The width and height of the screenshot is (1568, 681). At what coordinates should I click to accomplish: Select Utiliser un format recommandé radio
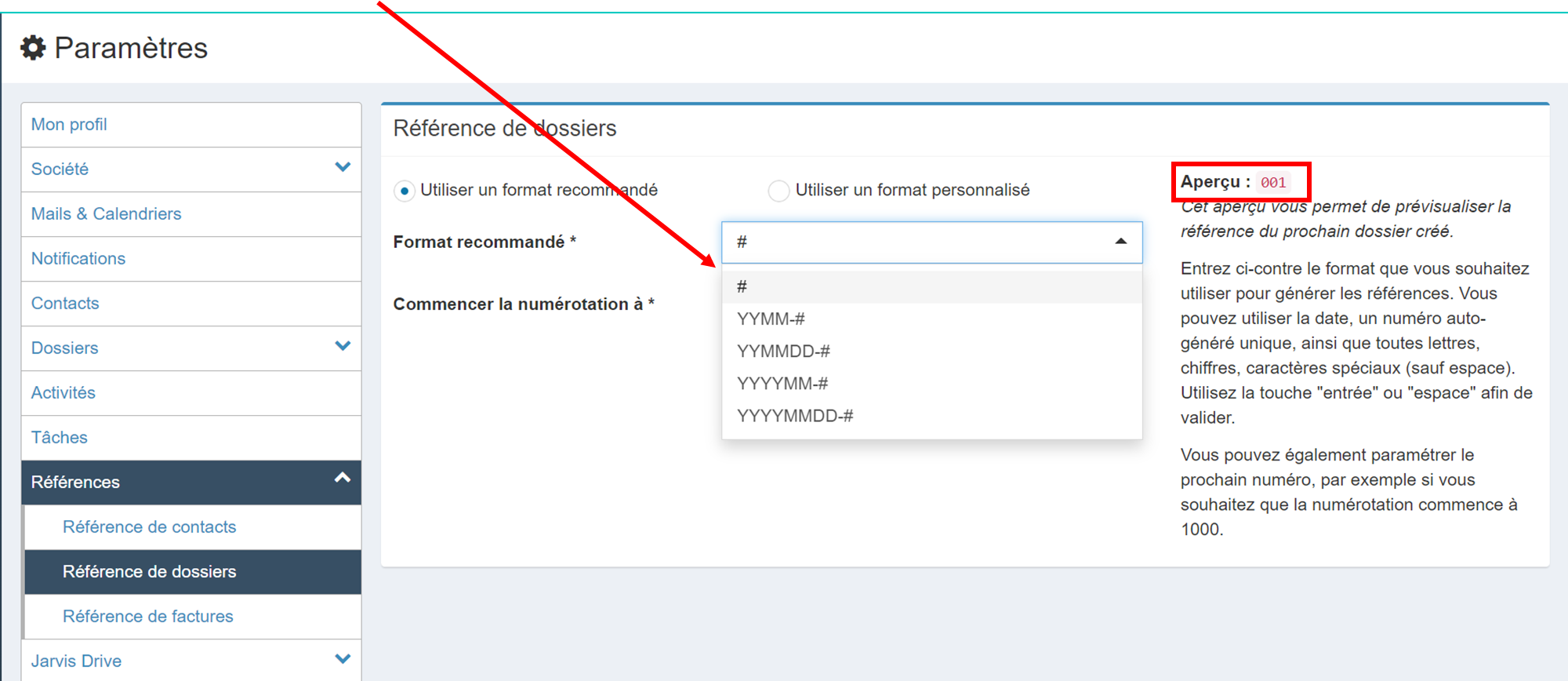point(405,191)
